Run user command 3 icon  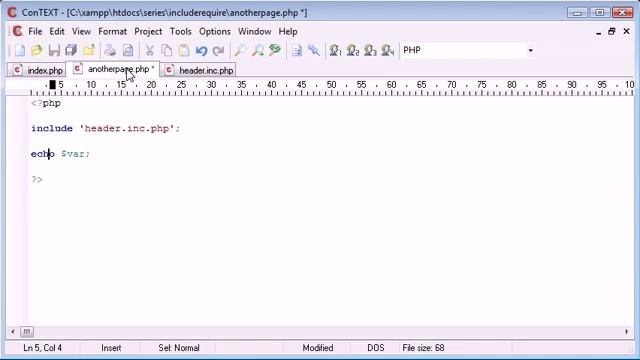click(x=370, y=50)
